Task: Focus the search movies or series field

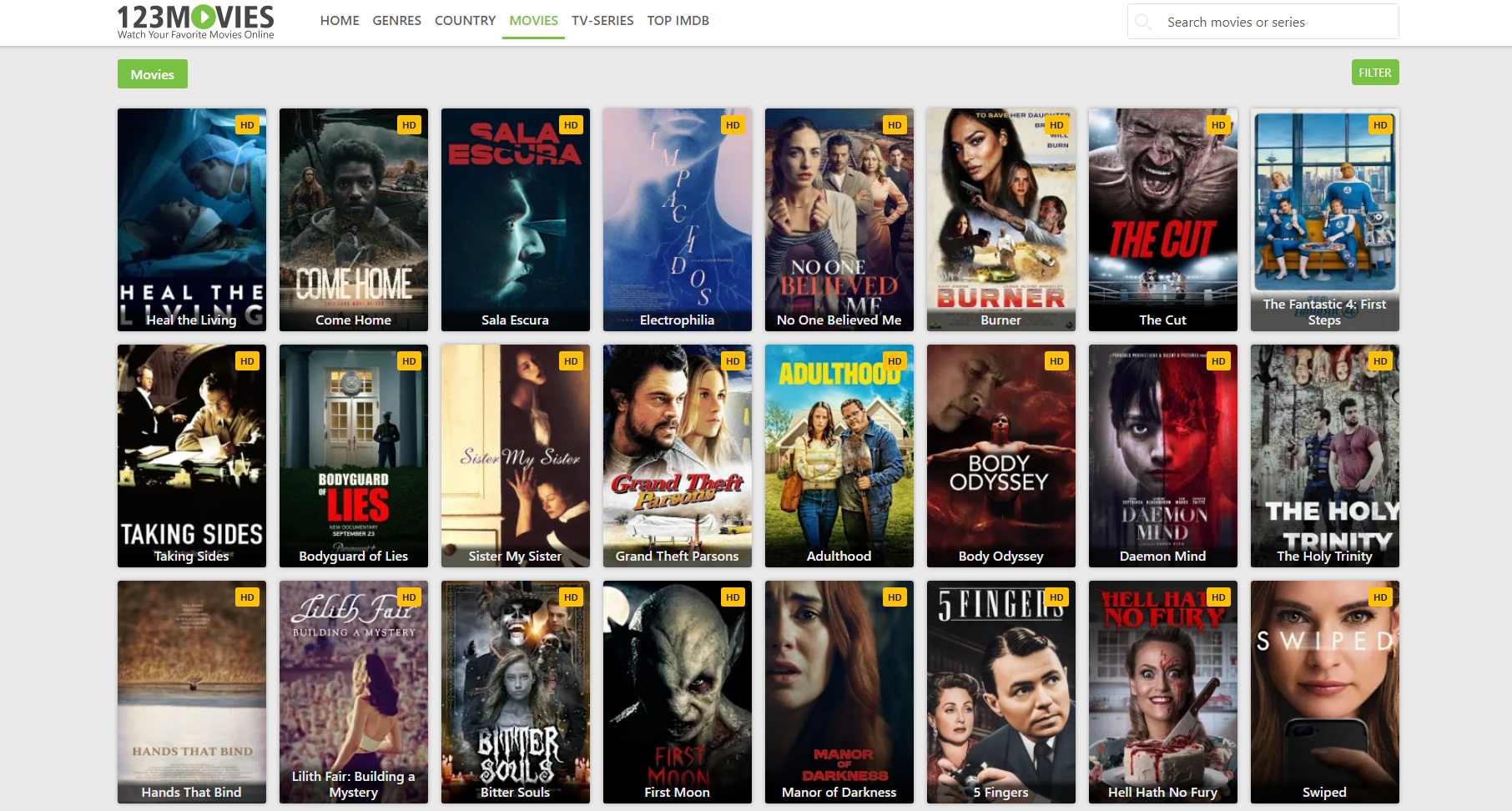Action: pos(1277,23)
